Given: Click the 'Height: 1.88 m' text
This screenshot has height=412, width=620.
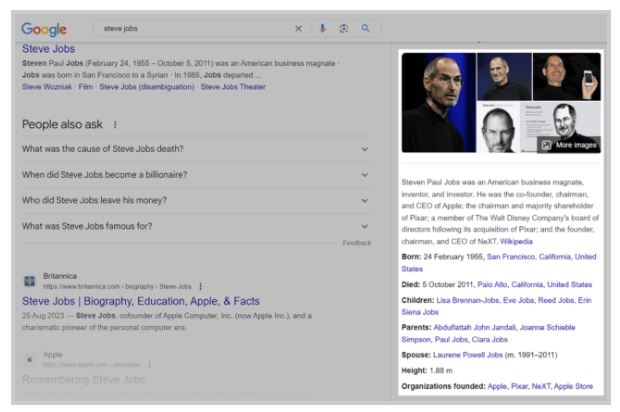Looking at the screenshot, I should (x=427, y=371).
